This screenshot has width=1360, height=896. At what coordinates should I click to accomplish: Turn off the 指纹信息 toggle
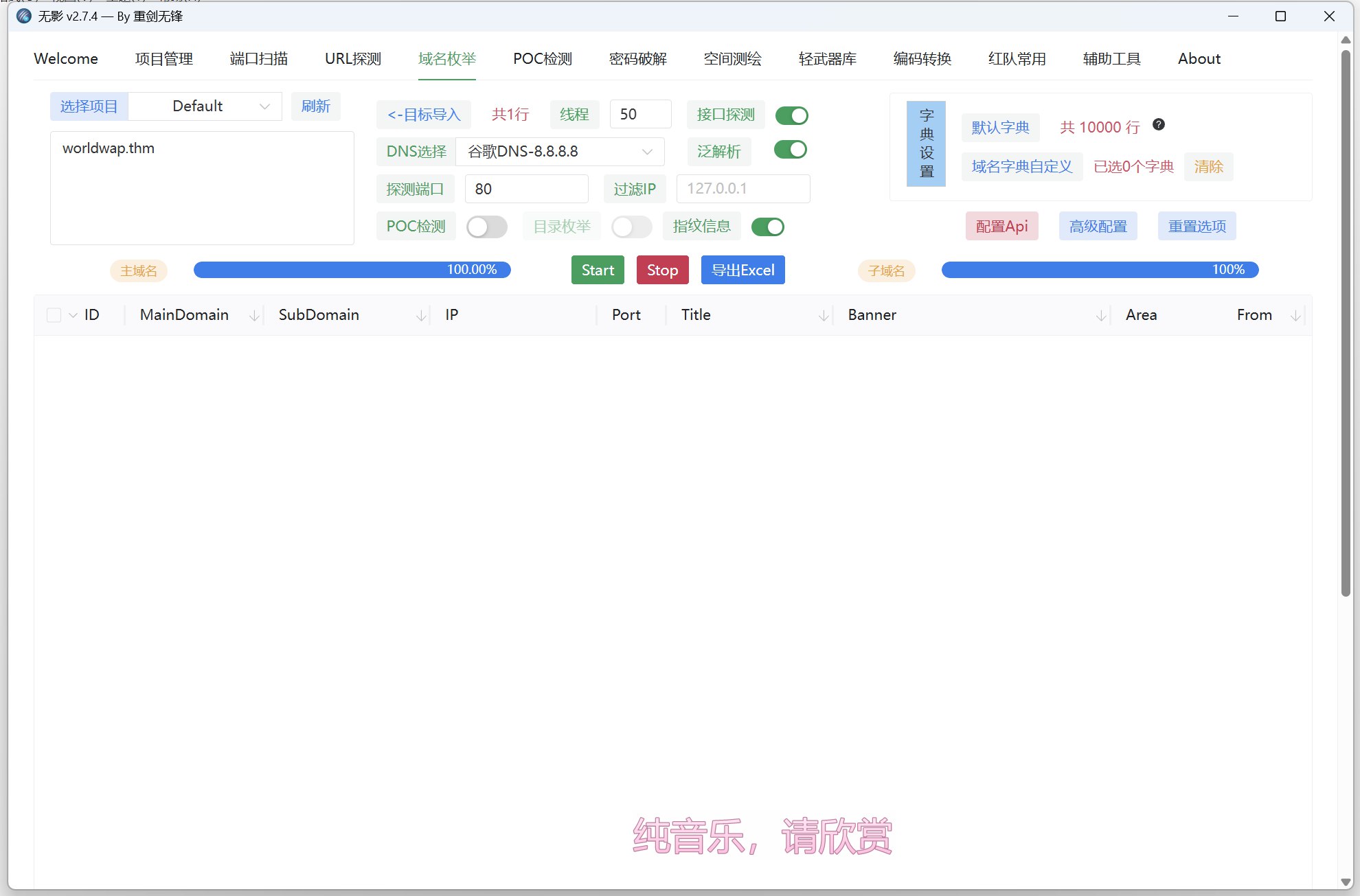pos(767,227)
